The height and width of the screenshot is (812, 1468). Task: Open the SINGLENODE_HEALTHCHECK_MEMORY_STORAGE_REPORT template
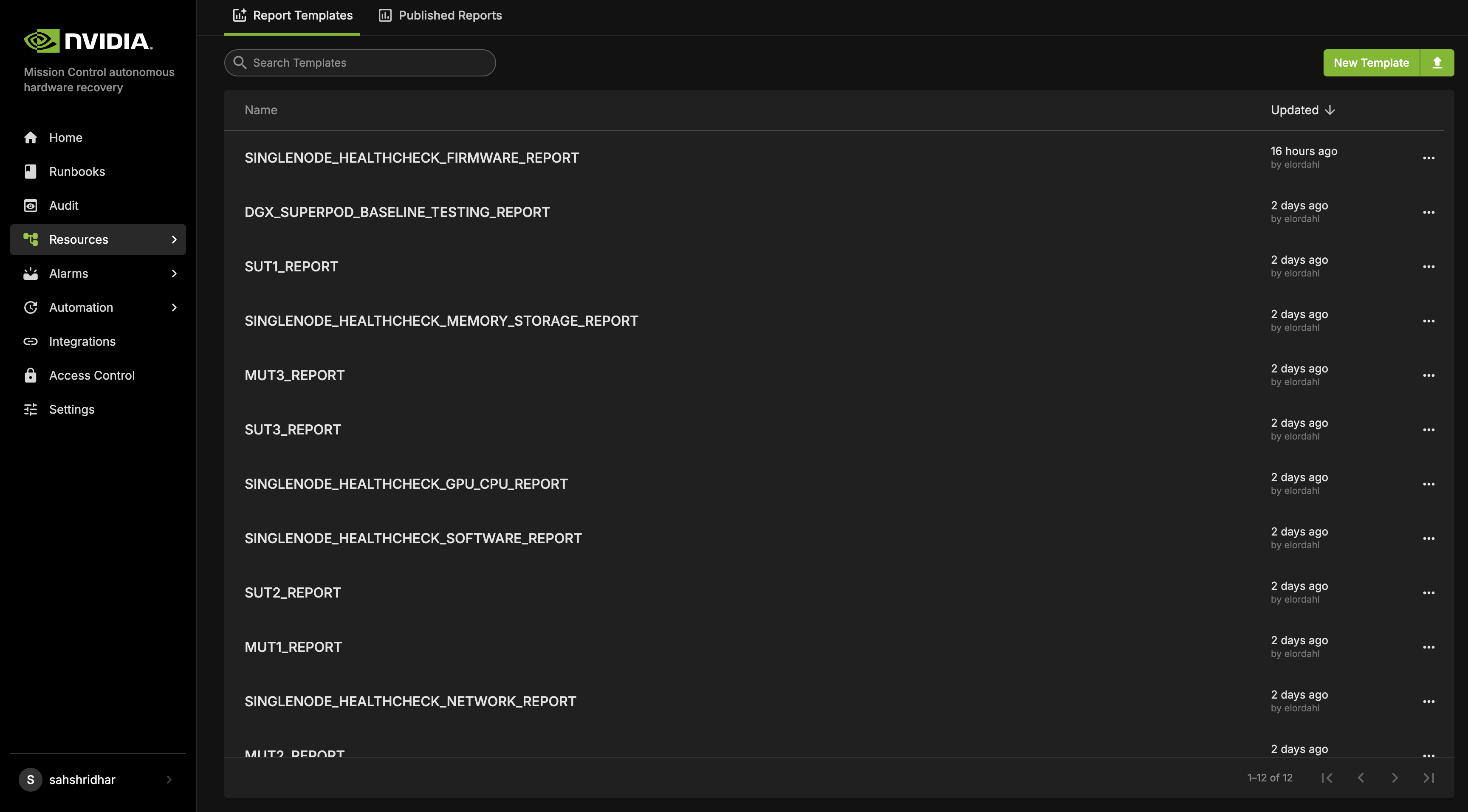[x=442, y=321]
